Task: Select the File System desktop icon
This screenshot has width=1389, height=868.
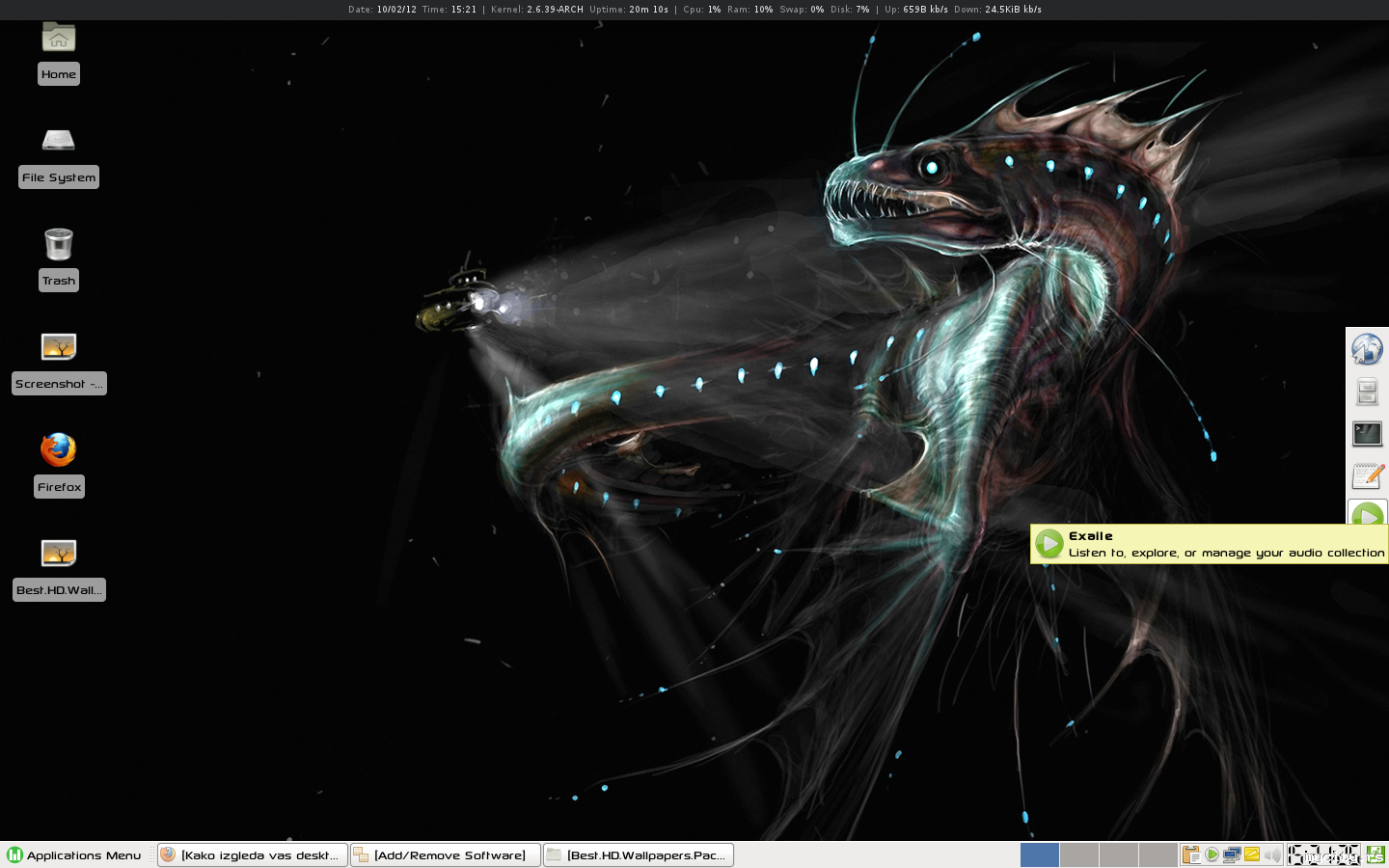Action: pyautogui.click(x=59, y=142)
